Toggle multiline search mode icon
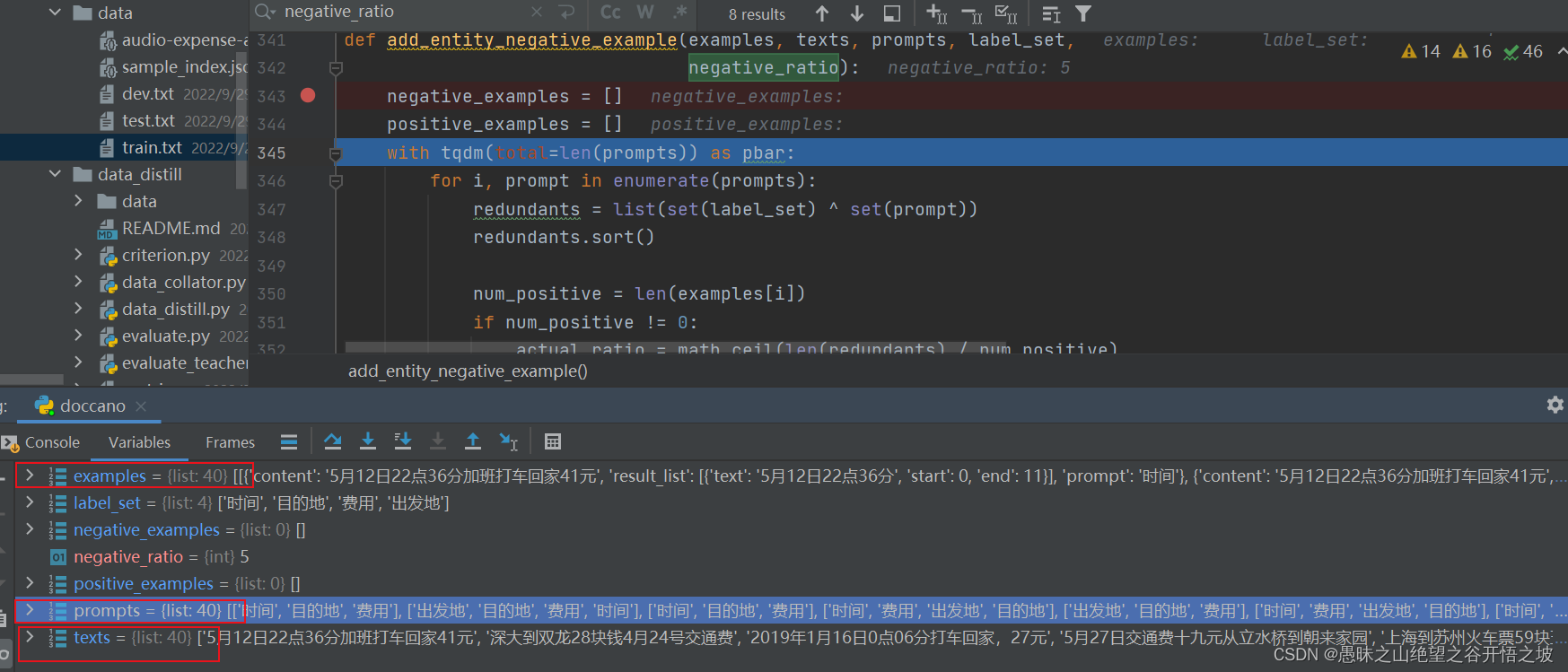Viewport: 1568px width, 672px height. coord(1051,14)
